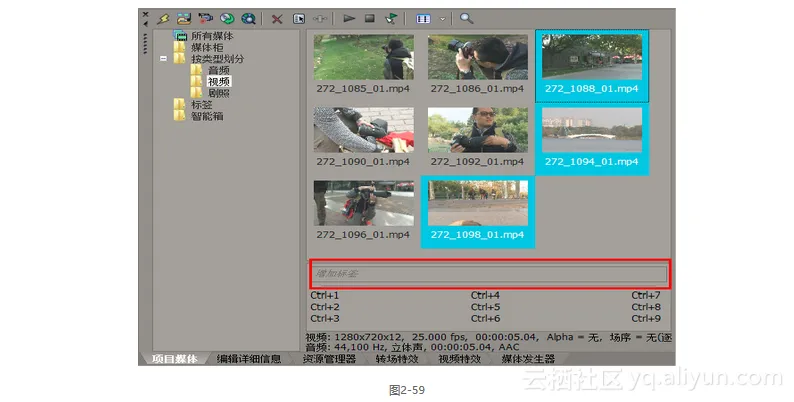This screenshot has height=402, width=794.
Task: Click the Ctrl+7 tag slot
Action: click(646, 295)
